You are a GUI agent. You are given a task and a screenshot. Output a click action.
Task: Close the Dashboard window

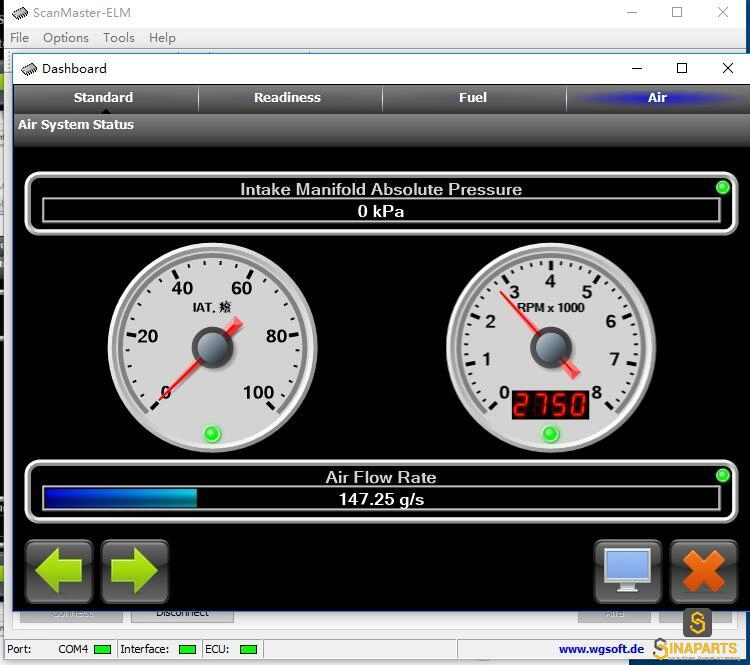[x=728, y=68]
